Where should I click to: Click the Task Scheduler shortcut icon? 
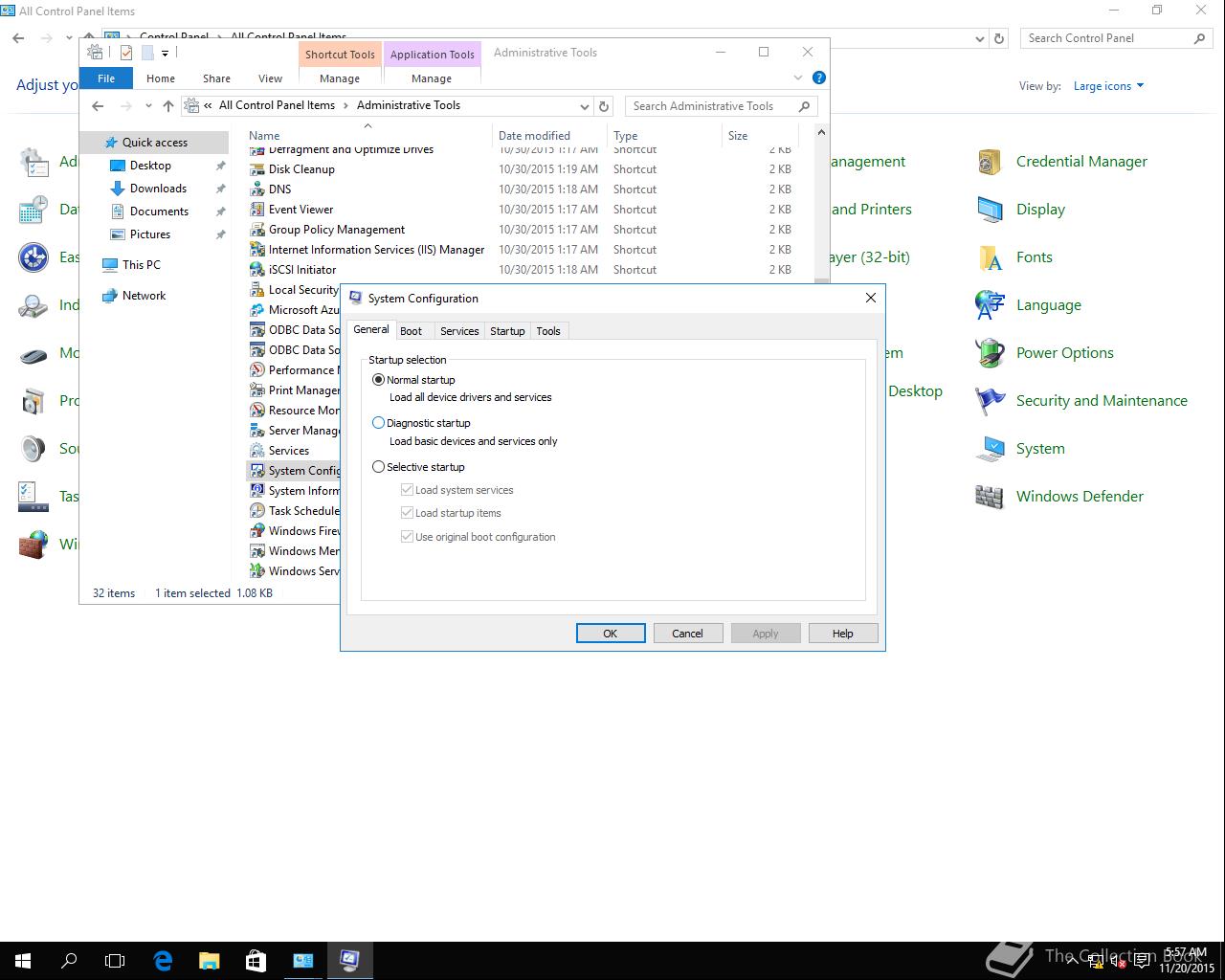[x=256, y=511]
